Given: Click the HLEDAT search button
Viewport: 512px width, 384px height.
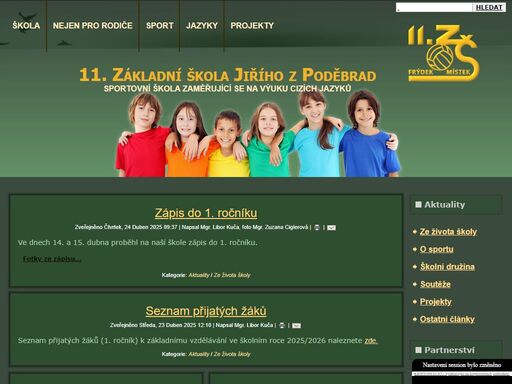Looking at the screenshot, I should 489,7.
